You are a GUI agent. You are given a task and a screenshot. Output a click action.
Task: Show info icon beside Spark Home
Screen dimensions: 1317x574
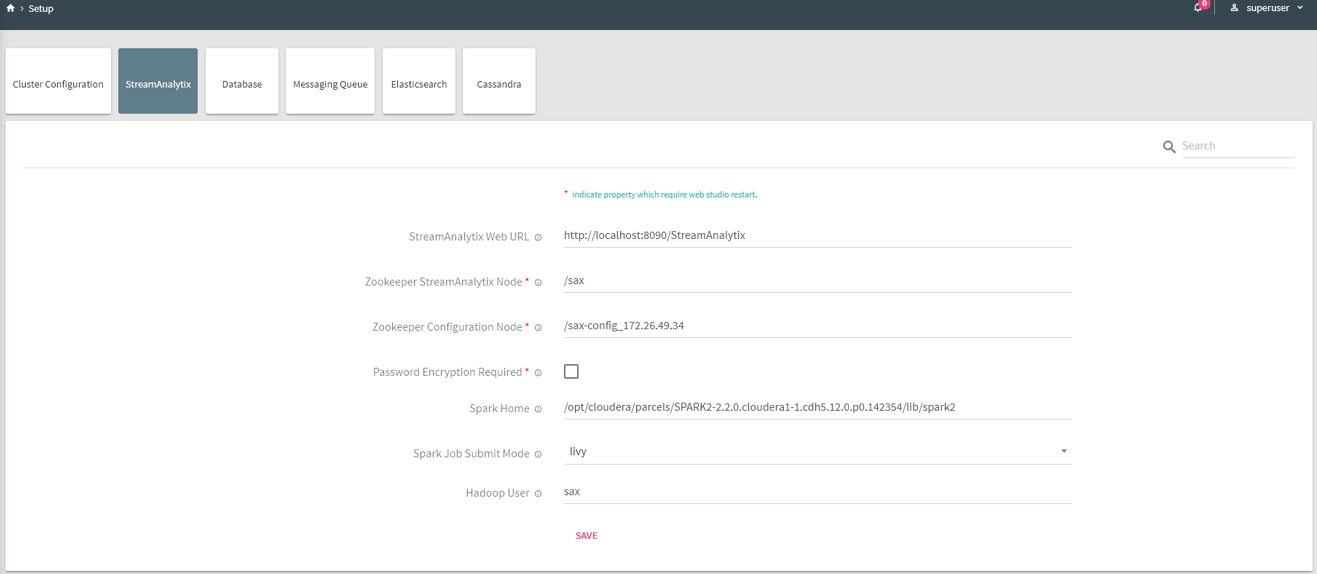[x=538, y=409]
